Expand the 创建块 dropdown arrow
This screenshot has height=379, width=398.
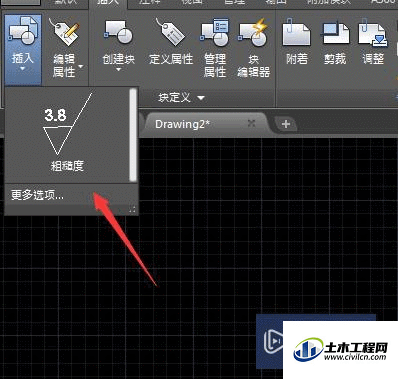point(118,70)
